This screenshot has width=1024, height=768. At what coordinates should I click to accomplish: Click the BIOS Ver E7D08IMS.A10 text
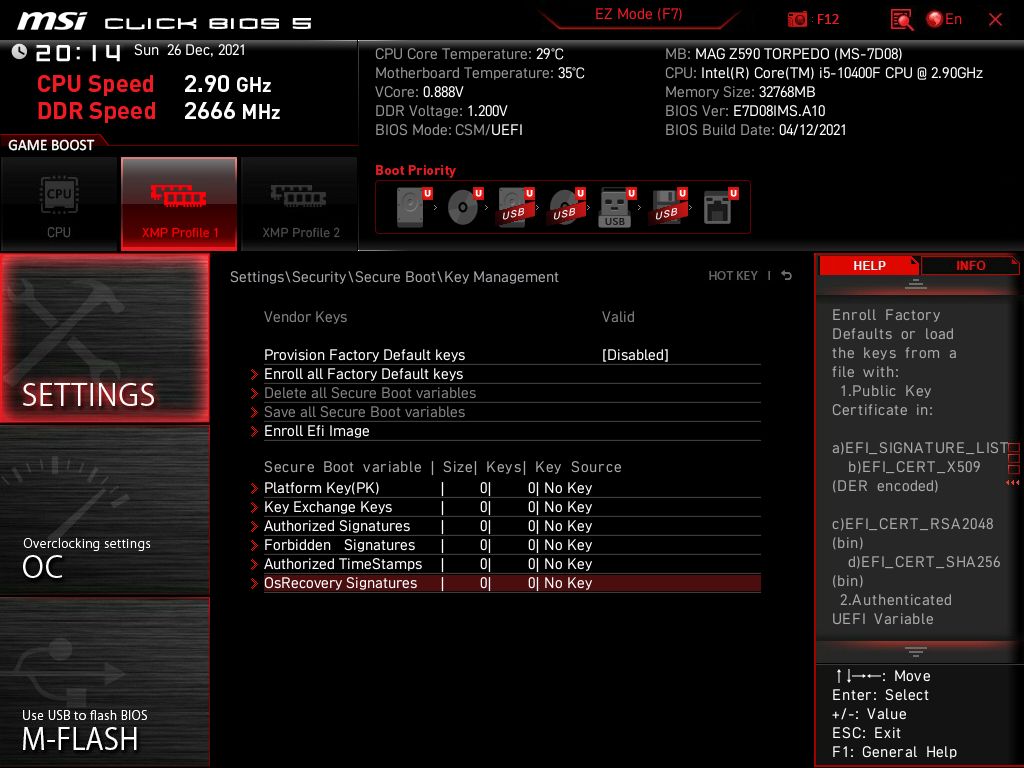coord(745,111)
